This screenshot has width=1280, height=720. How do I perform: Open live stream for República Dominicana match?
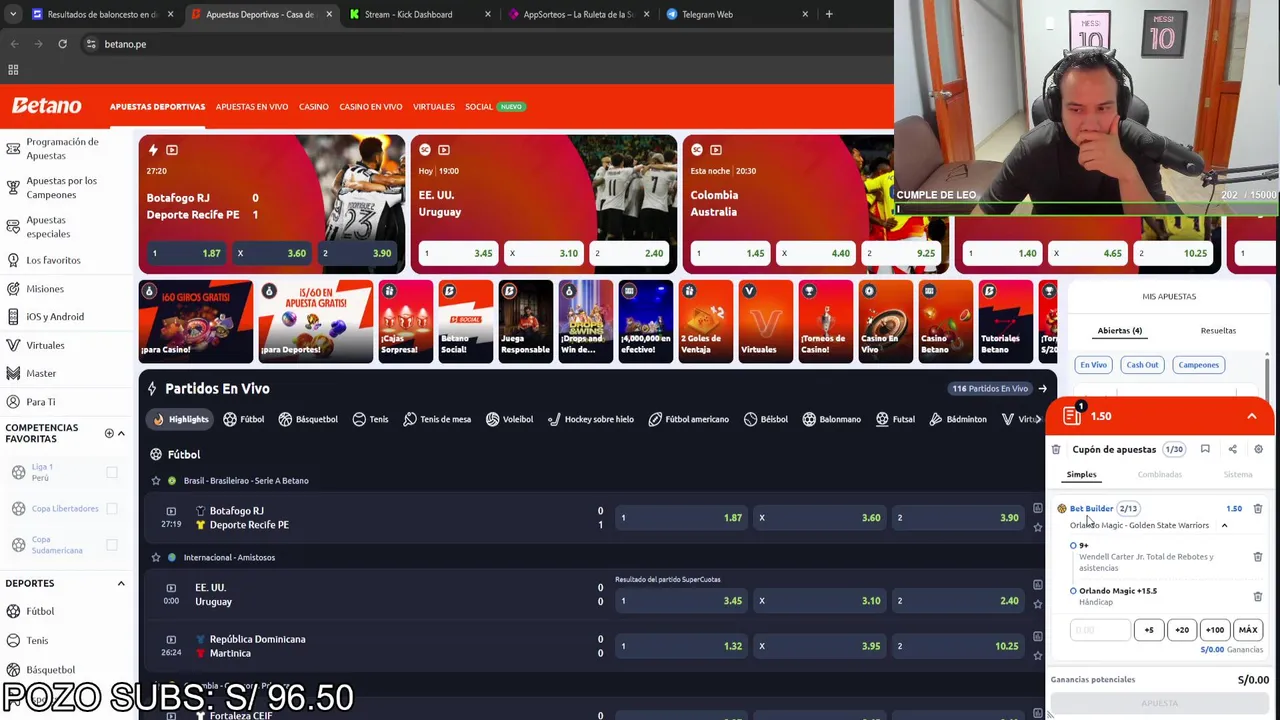pyautogui.click(x=171, y=639)
